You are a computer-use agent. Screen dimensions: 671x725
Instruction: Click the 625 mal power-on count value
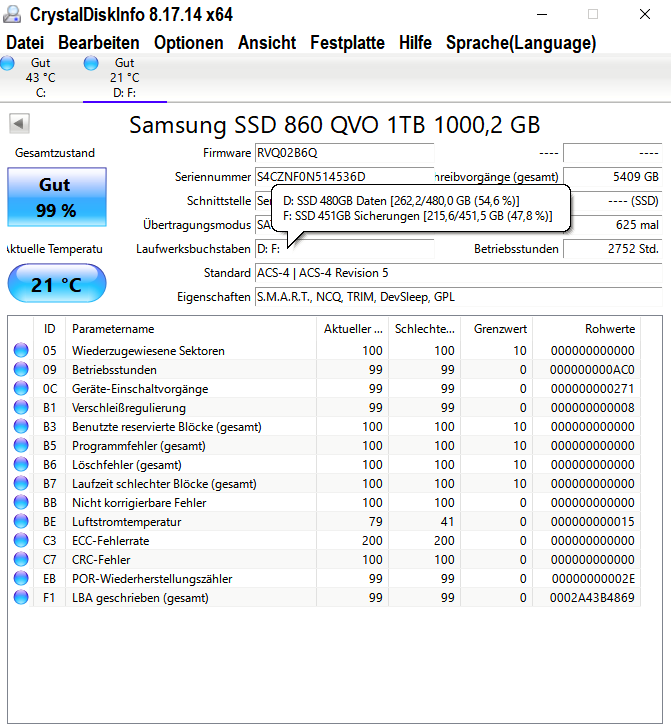613,225
